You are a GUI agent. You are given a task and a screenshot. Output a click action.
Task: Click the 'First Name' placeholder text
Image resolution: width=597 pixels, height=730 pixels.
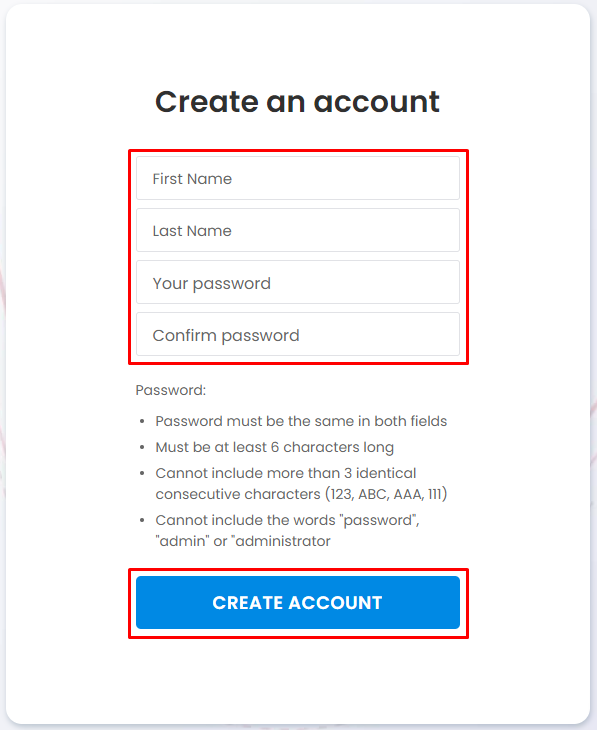[192, 179]
